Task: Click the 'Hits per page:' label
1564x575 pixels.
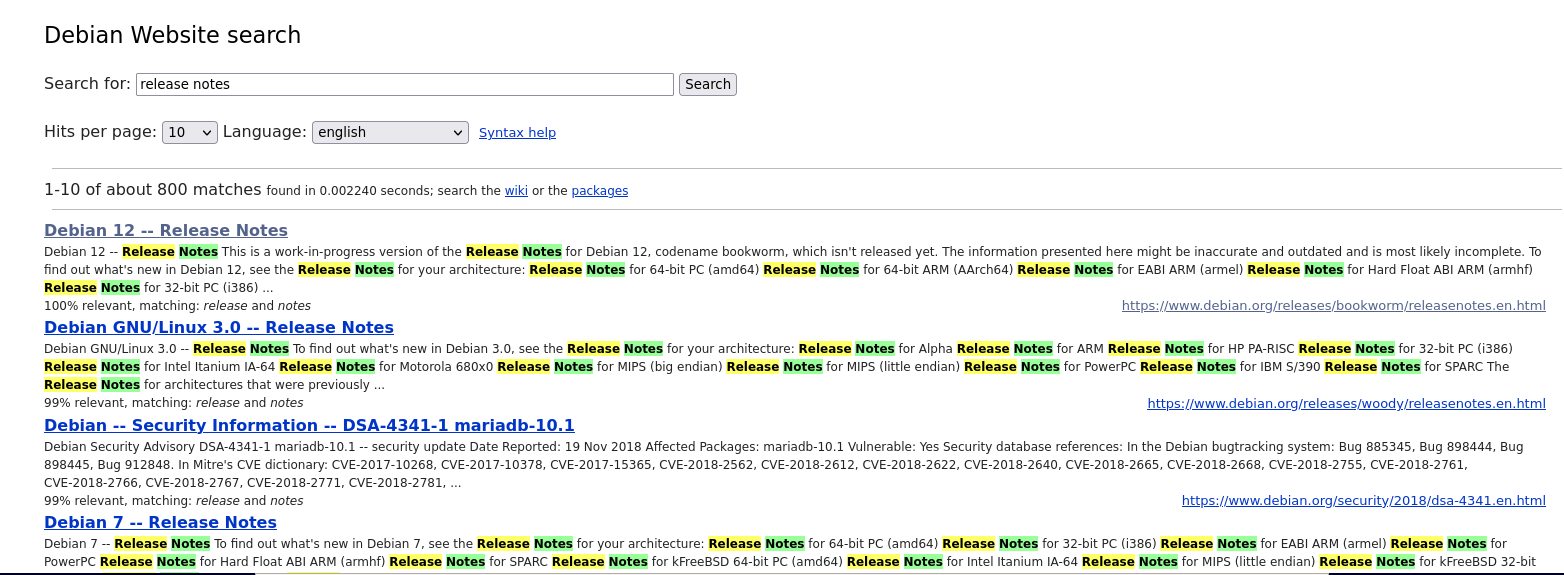Action: point(100,132)
